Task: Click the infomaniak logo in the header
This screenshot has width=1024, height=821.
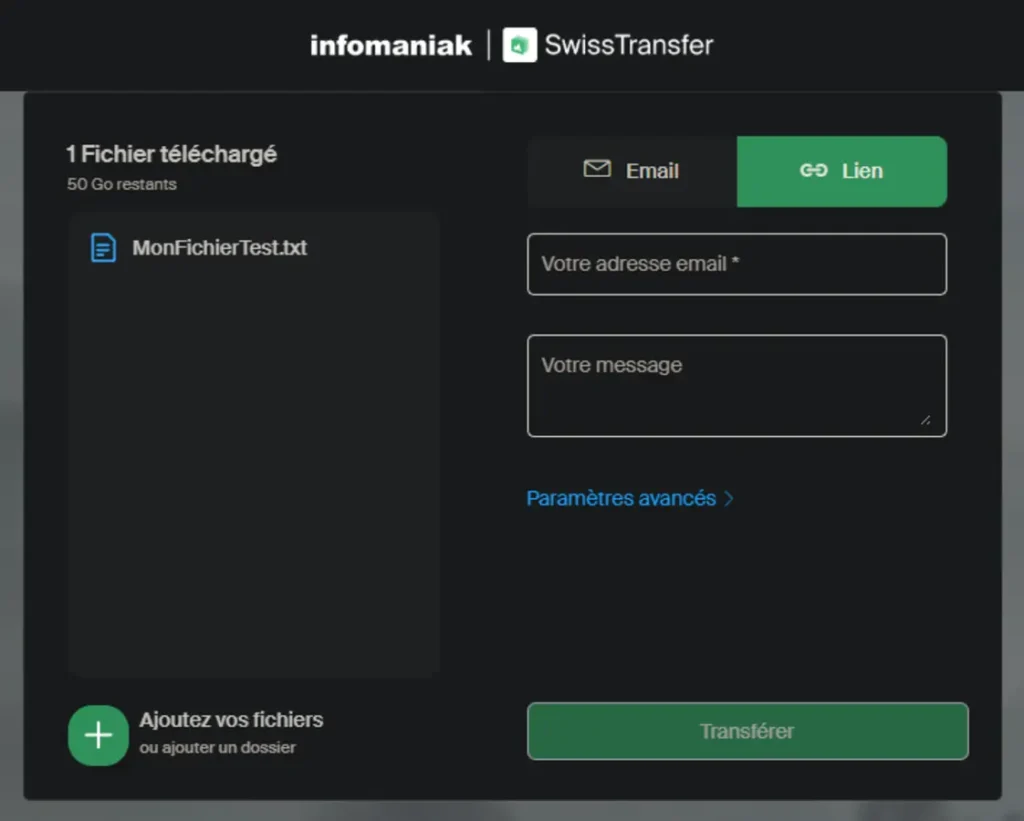Action: click(390, 45)
